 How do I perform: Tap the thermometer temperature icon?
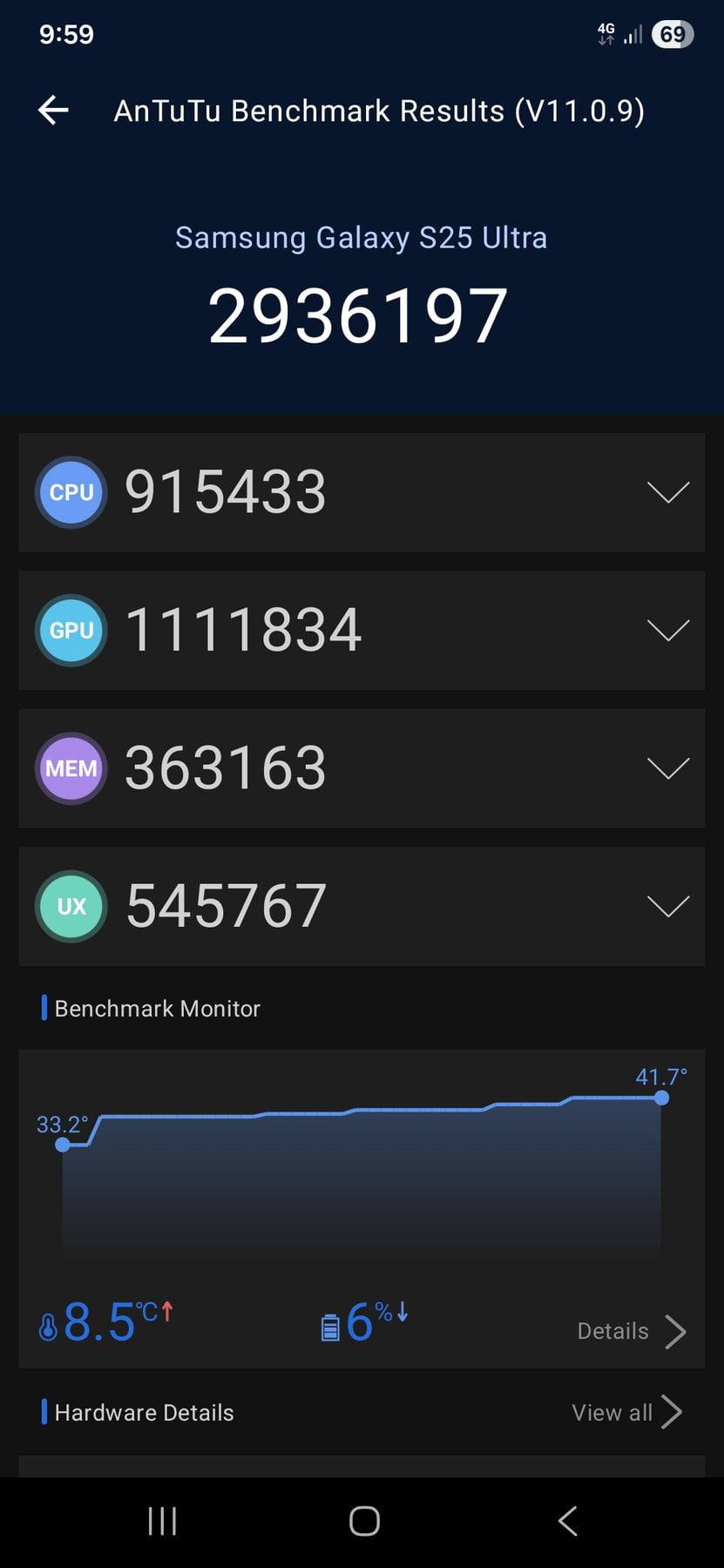coord(48,1327)
